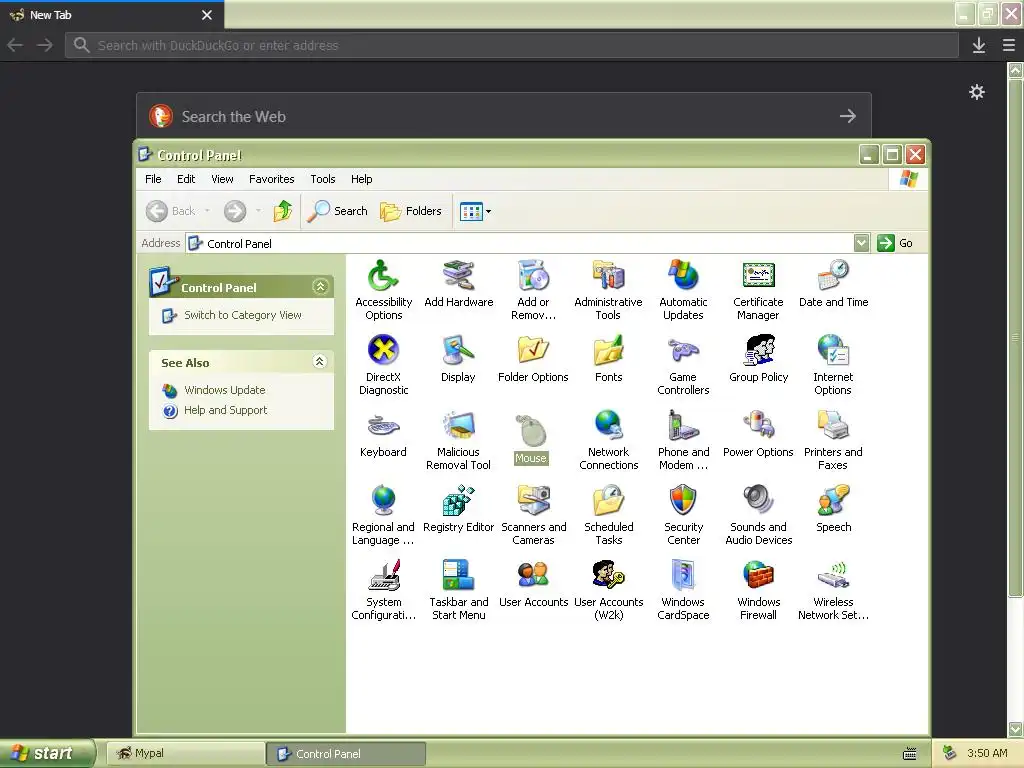Open Keyboard settings icon

(x=383, y=434)
